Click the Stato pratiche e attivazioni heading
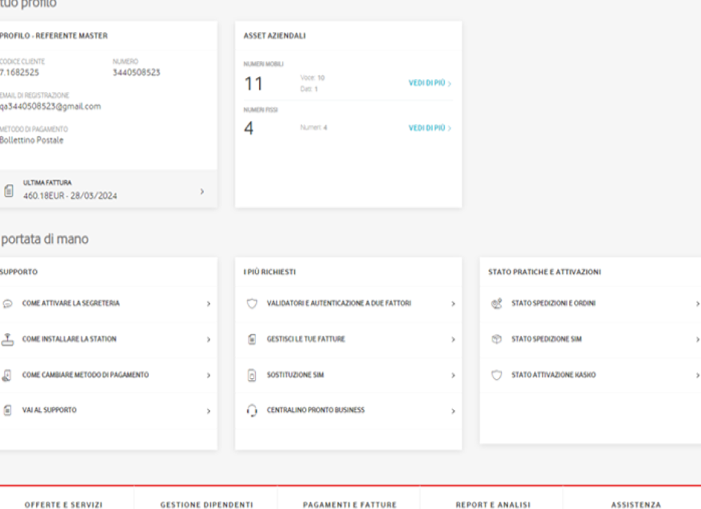 (x=545, y=272)
